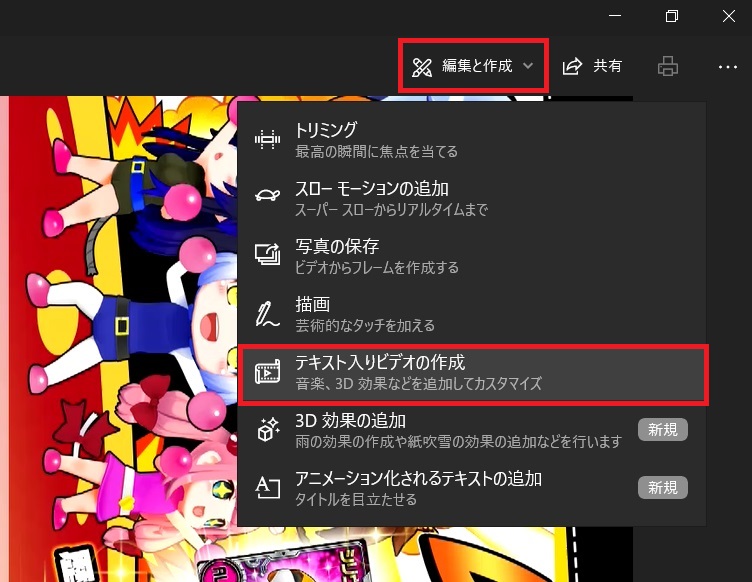
Task: Click the 編集と作成 pencil-scissors icon
Action: pyautogui.click(x=422, y=66)
